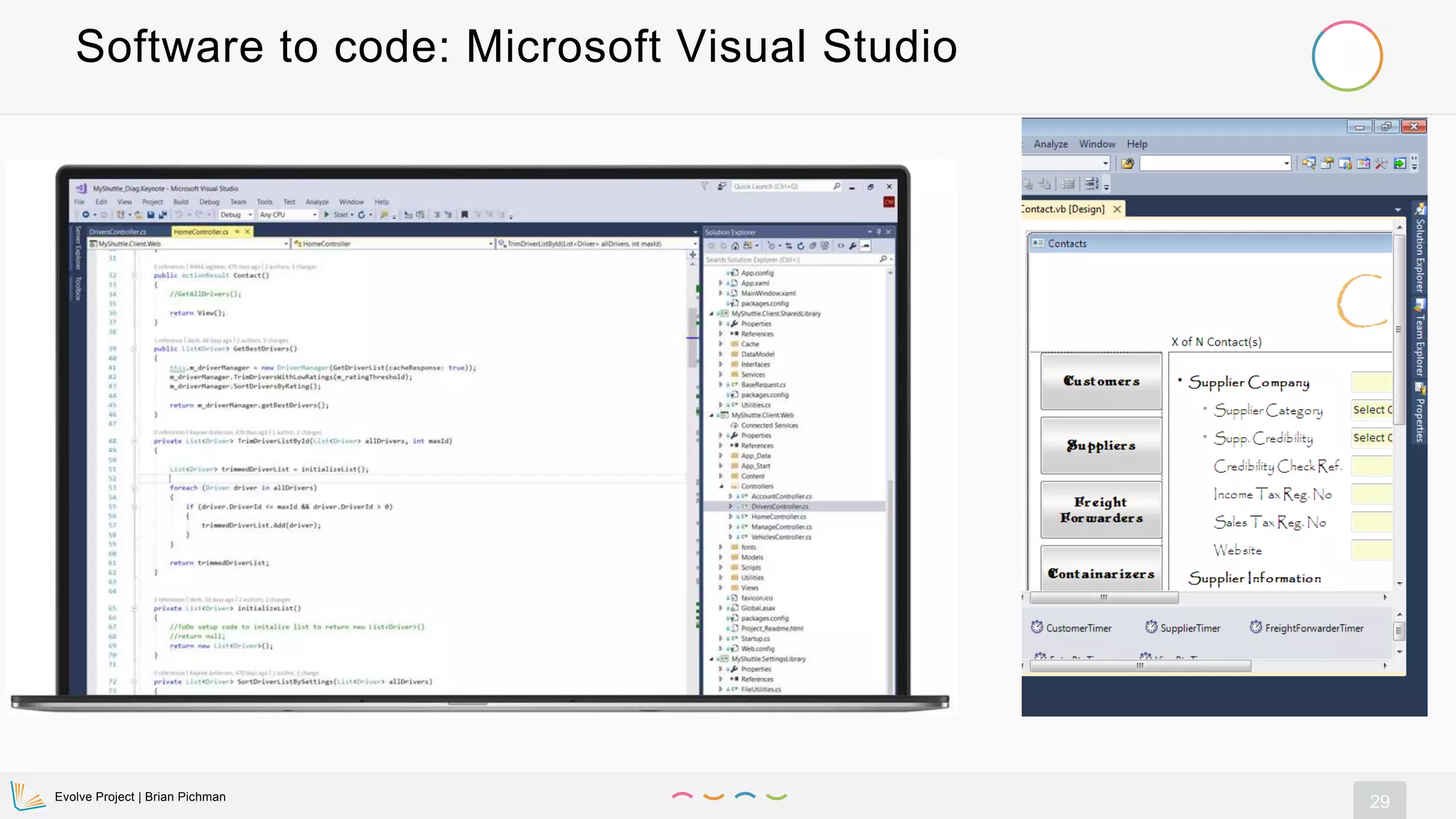Click the FreightForwarderTimer component icon
Screen dimensions: 1456x819
click(1256, 627)
